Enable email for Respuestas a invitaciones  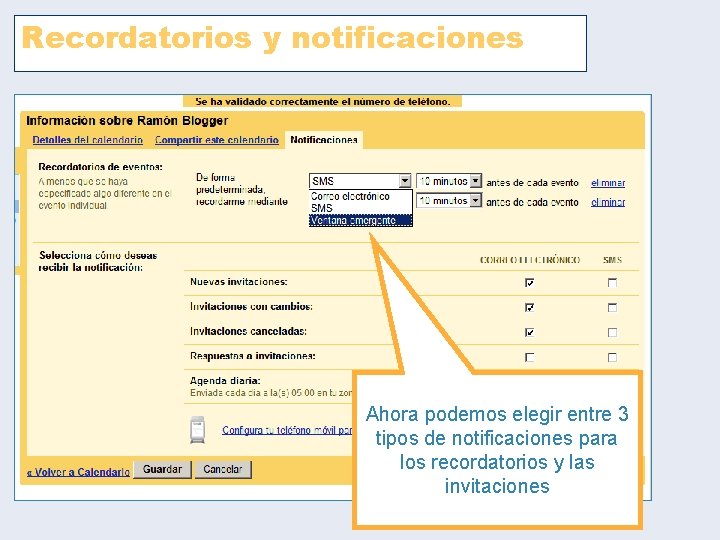[529, 357]
